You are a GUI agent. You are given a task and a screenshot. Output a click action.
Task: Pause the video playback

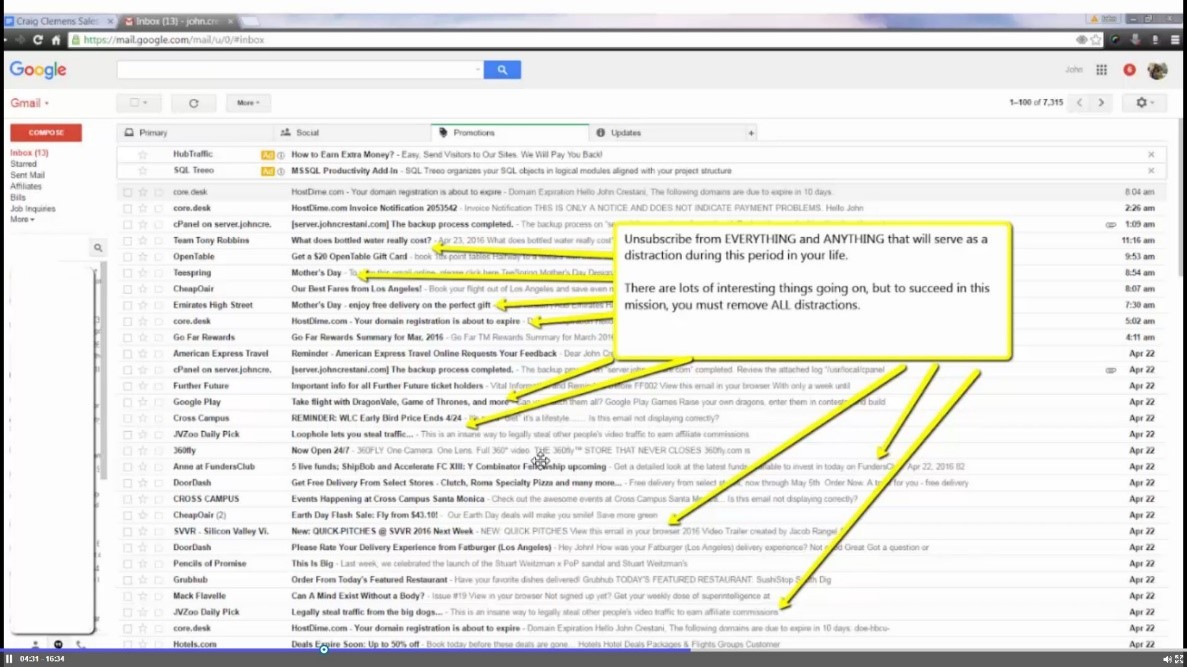[9, 659]
